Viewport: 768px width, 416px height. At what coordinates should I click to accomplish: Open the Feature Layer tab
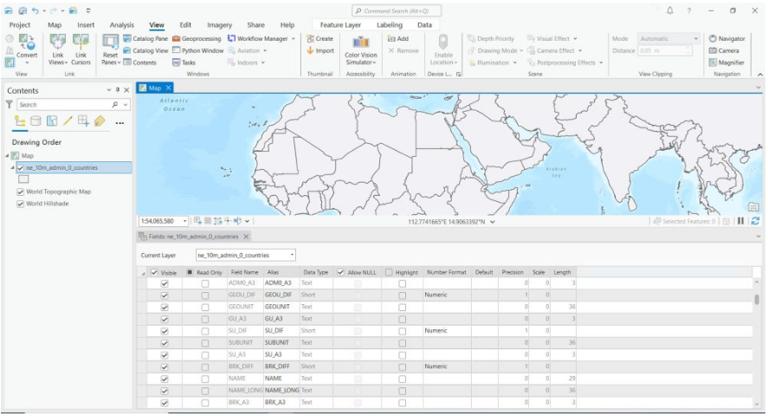tap(340, 25)
